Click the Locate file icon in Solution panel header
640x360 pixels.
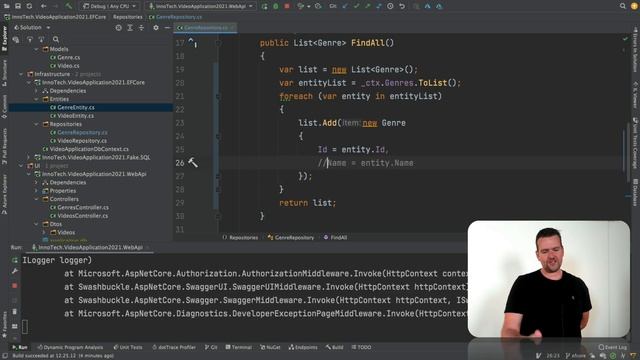(118, 28)
